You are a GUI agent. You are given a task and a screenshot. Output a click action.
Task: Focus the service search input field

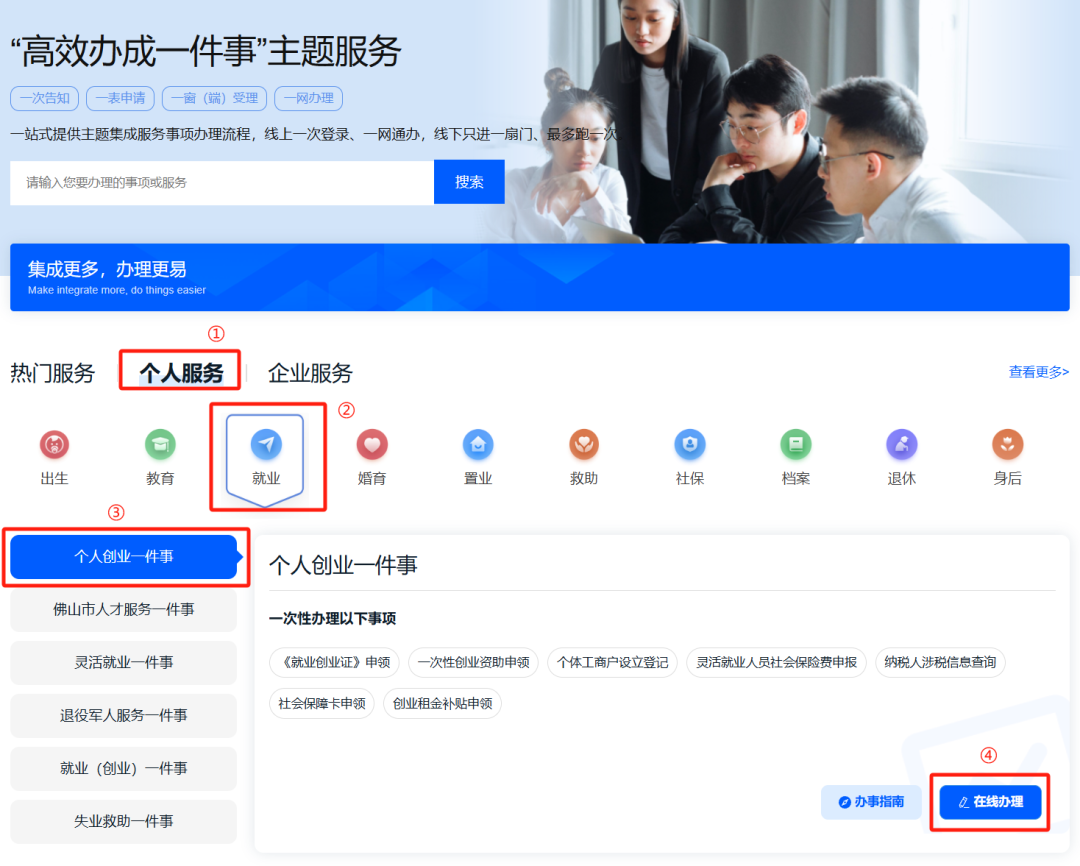tap(222, 183)
